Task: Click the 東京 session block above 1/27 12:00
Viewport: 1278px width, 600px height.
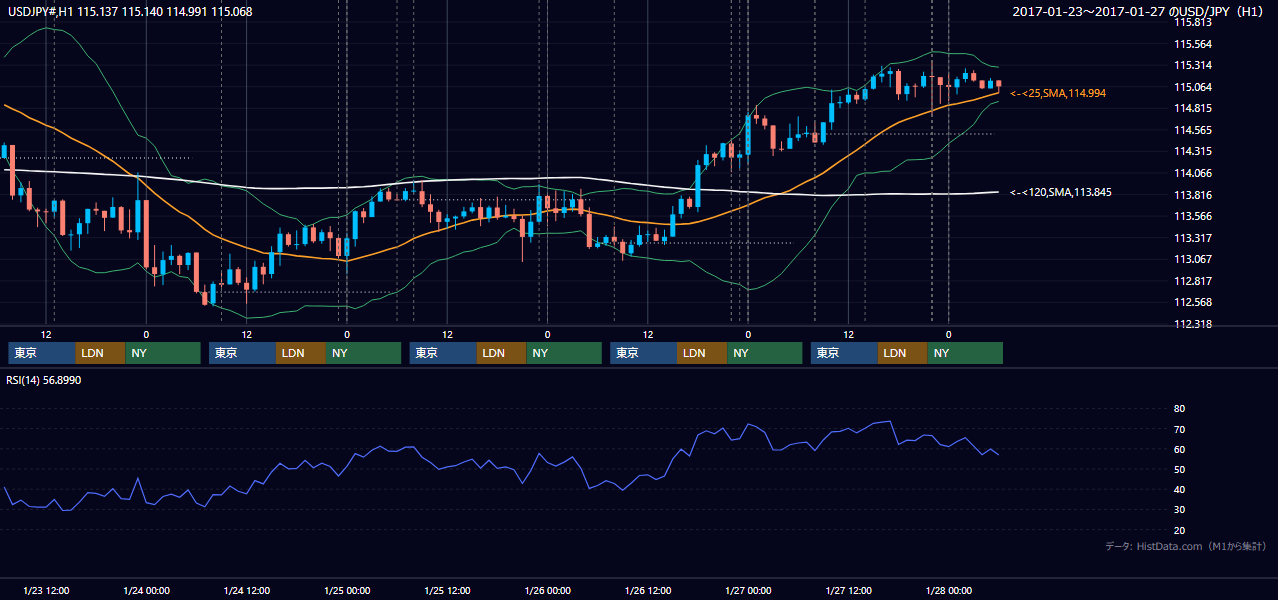Action: [844, 353]
